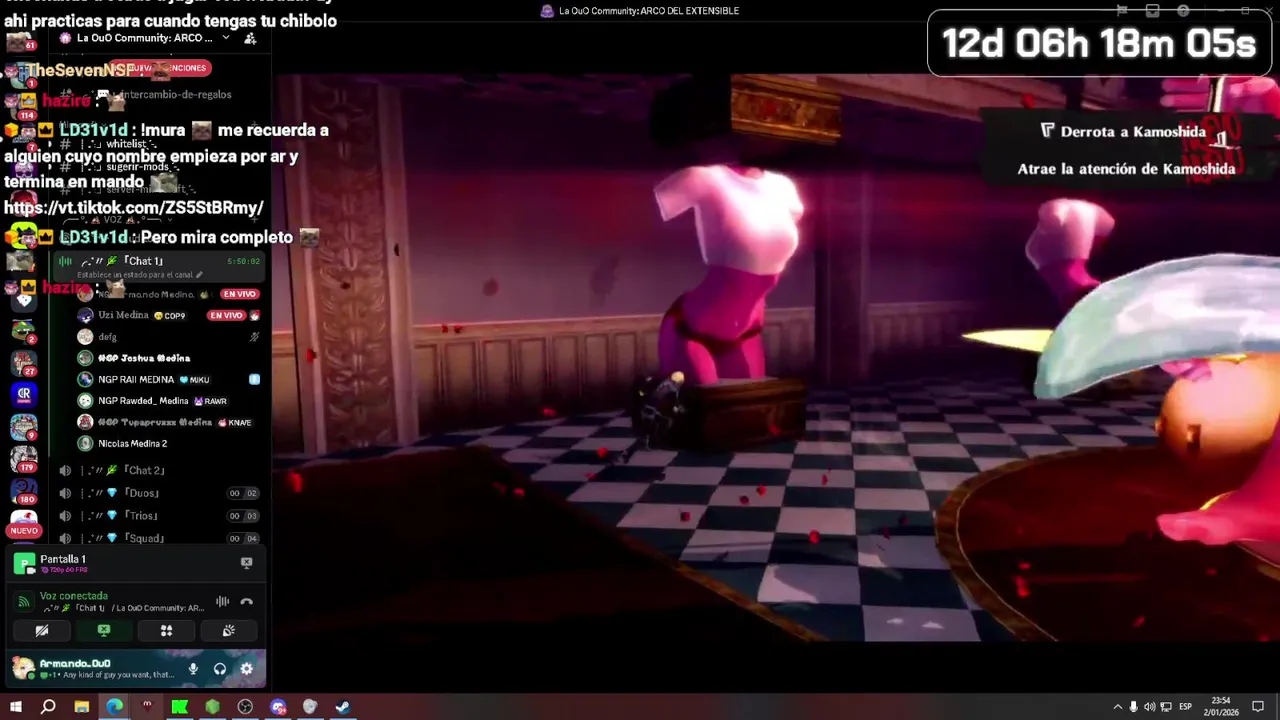The height and width of the screenshot is (720, 1280).
Task: Open ESP language input indicator
Action: [x=1186, y=707]
